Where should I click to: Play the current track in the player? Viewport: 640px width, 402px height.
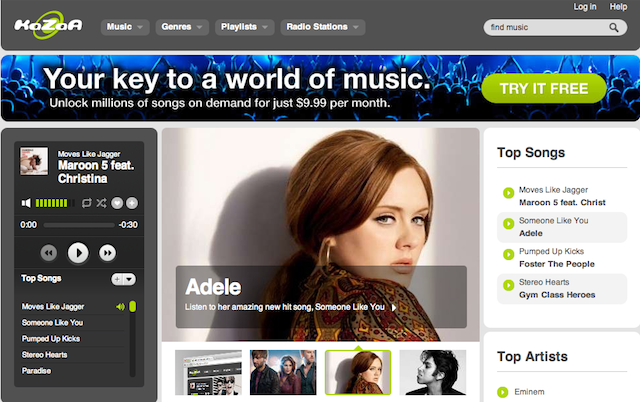(x=78, y=253)
